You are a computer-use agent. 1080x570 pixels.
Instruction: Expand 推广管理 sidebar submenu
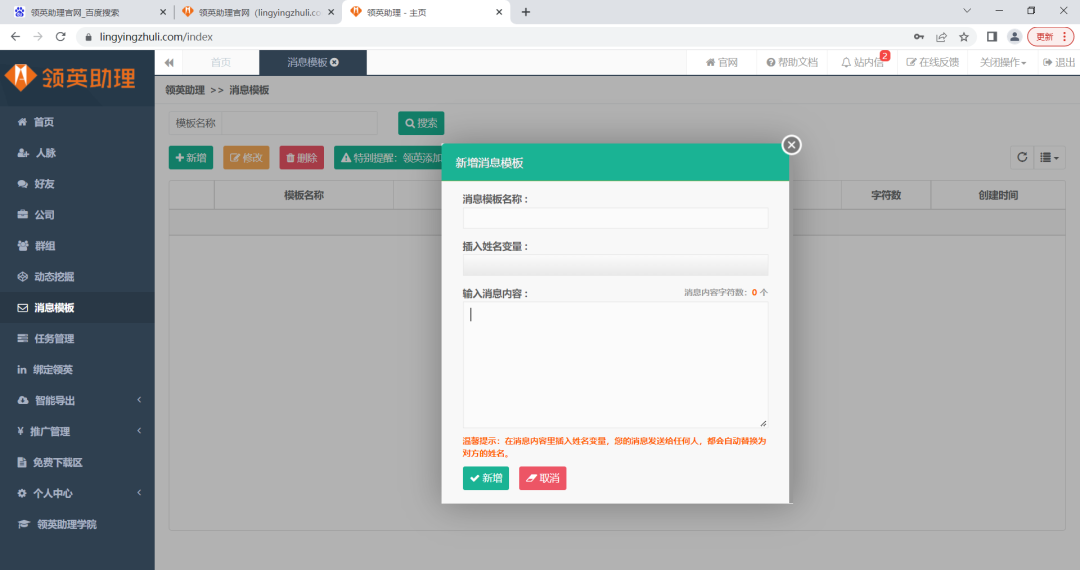pyautogui.click(x=77, y=432)
